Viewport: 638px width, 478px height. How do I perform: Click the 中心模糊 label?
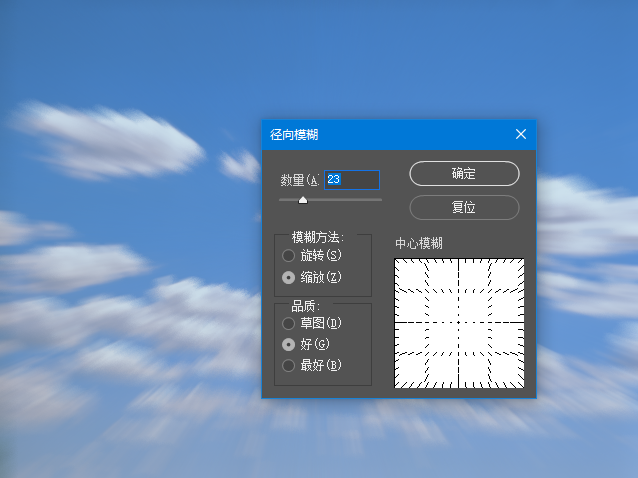tap(419, 243)
